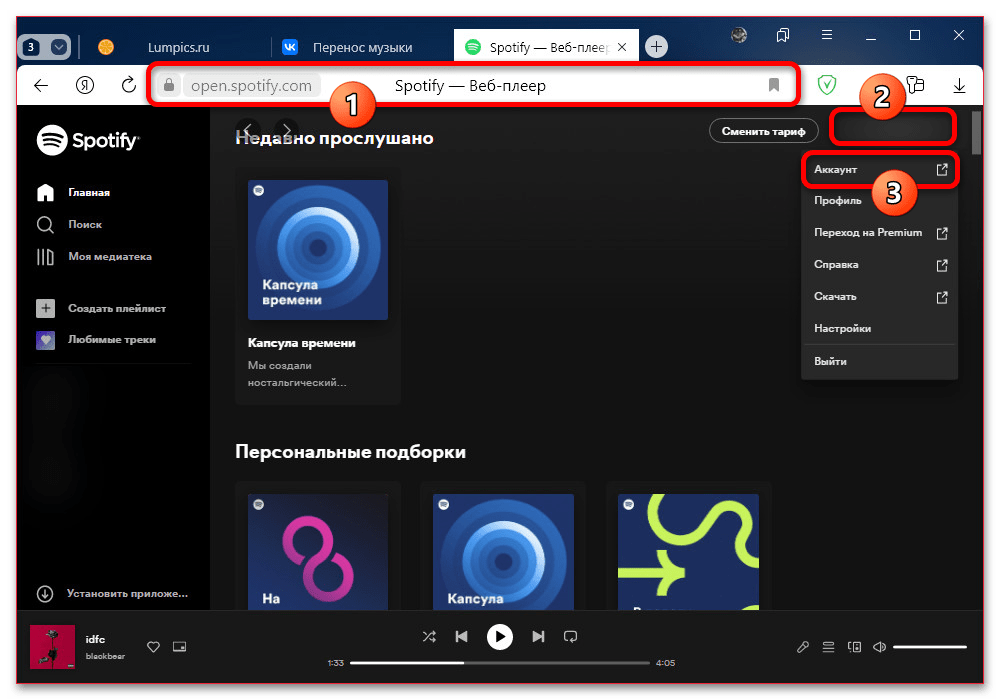Open the 'На' playlist cover
This screenshot has width=1000, height=700.
coord(318,552)
